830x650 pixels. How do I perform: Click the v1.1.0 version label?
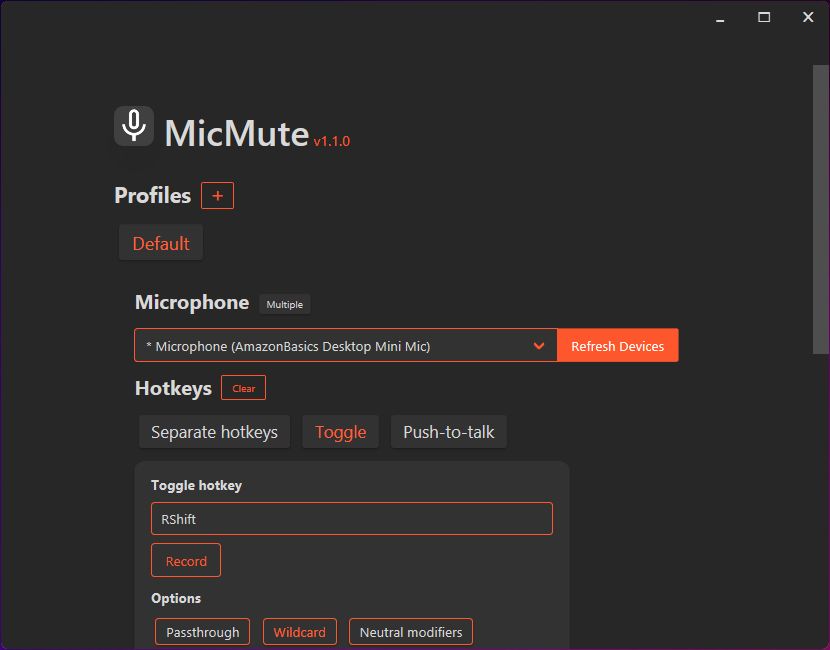(331, 142)
